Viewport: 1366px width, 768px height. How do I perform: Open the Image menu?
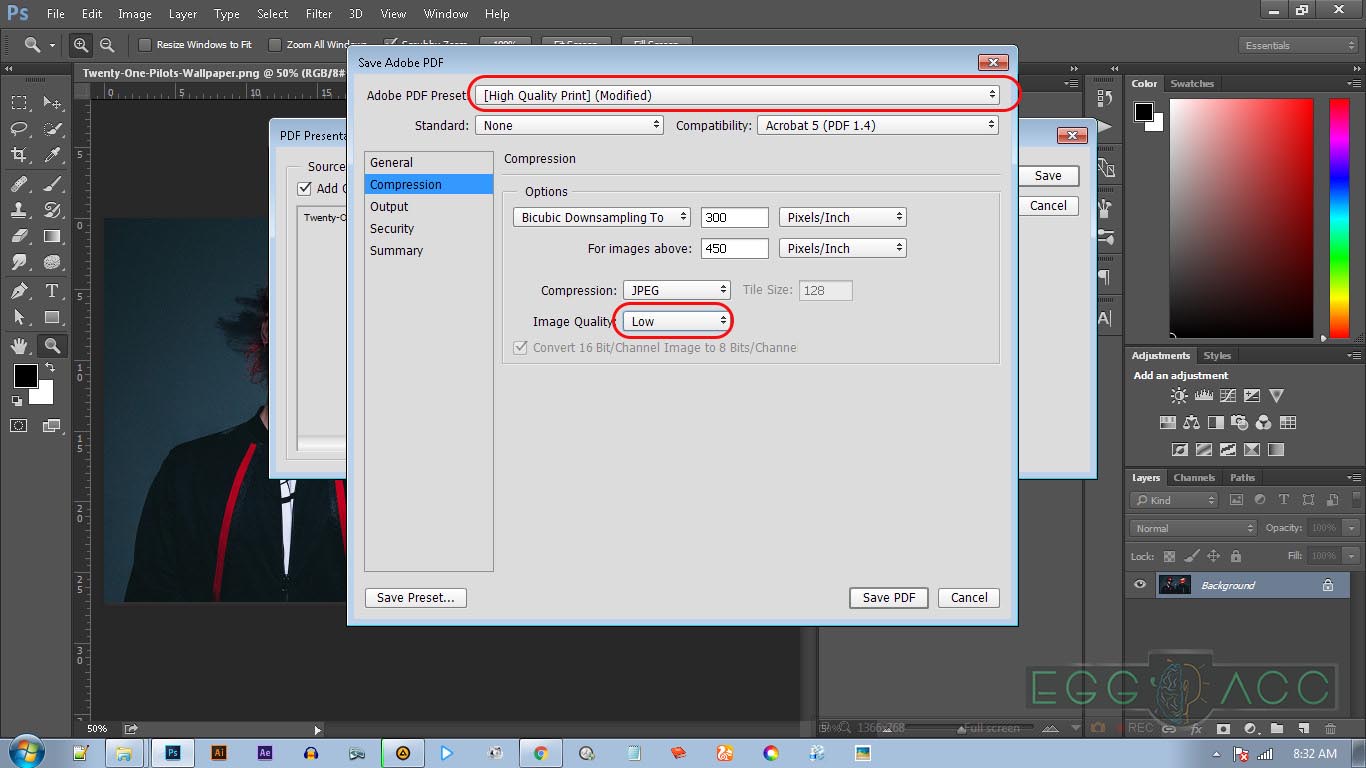click(135, 14)
